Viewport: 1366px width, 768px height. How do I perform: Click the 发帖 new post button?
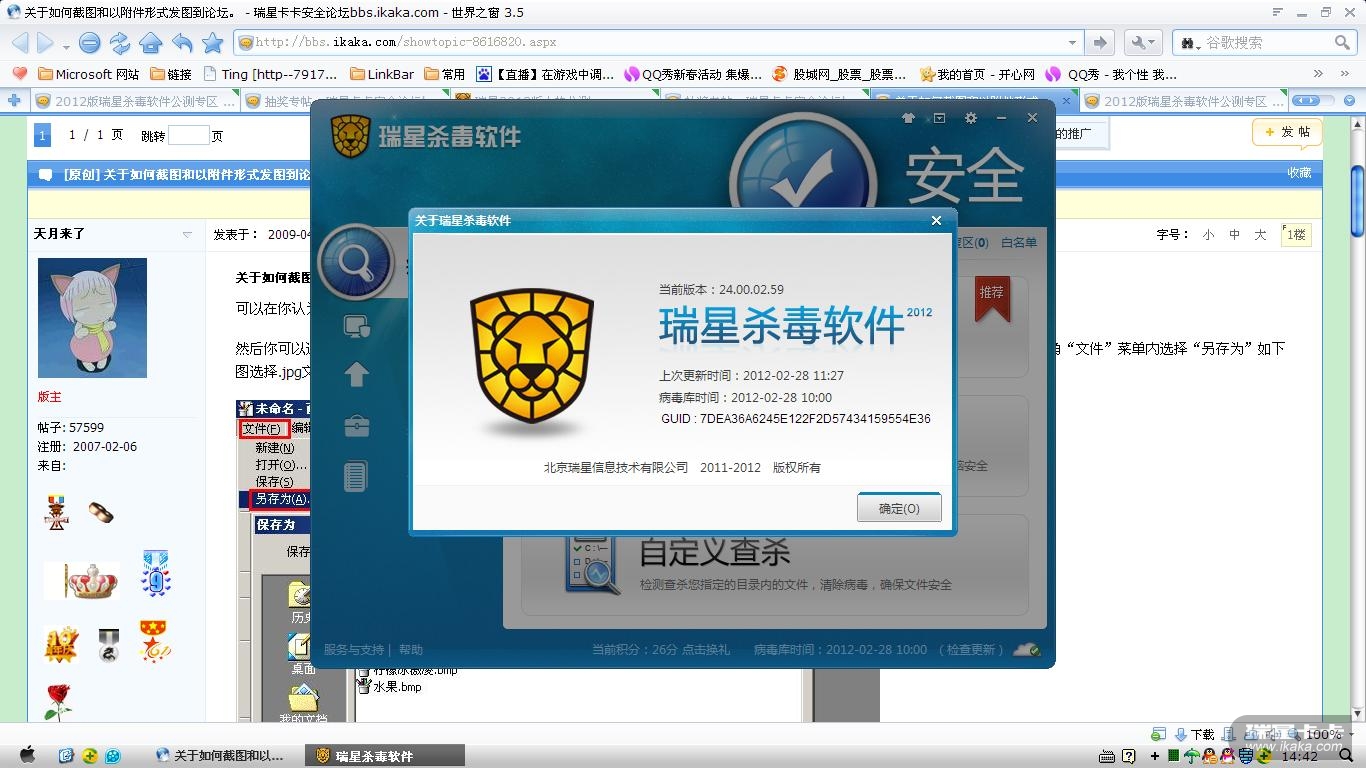(1287, 132)
